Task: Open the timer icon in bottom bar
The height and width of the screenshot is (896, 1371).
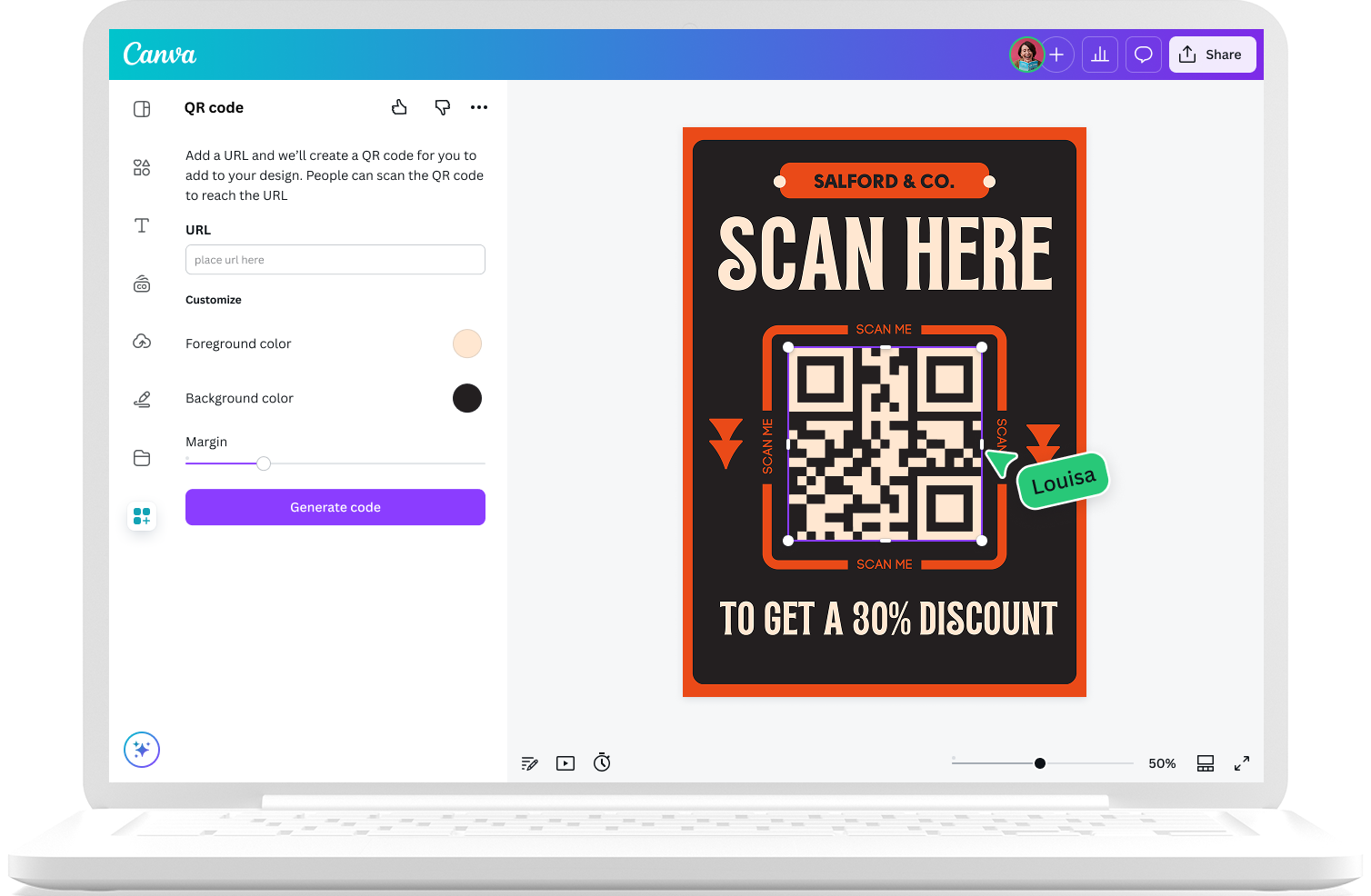Action: (602, 762)
